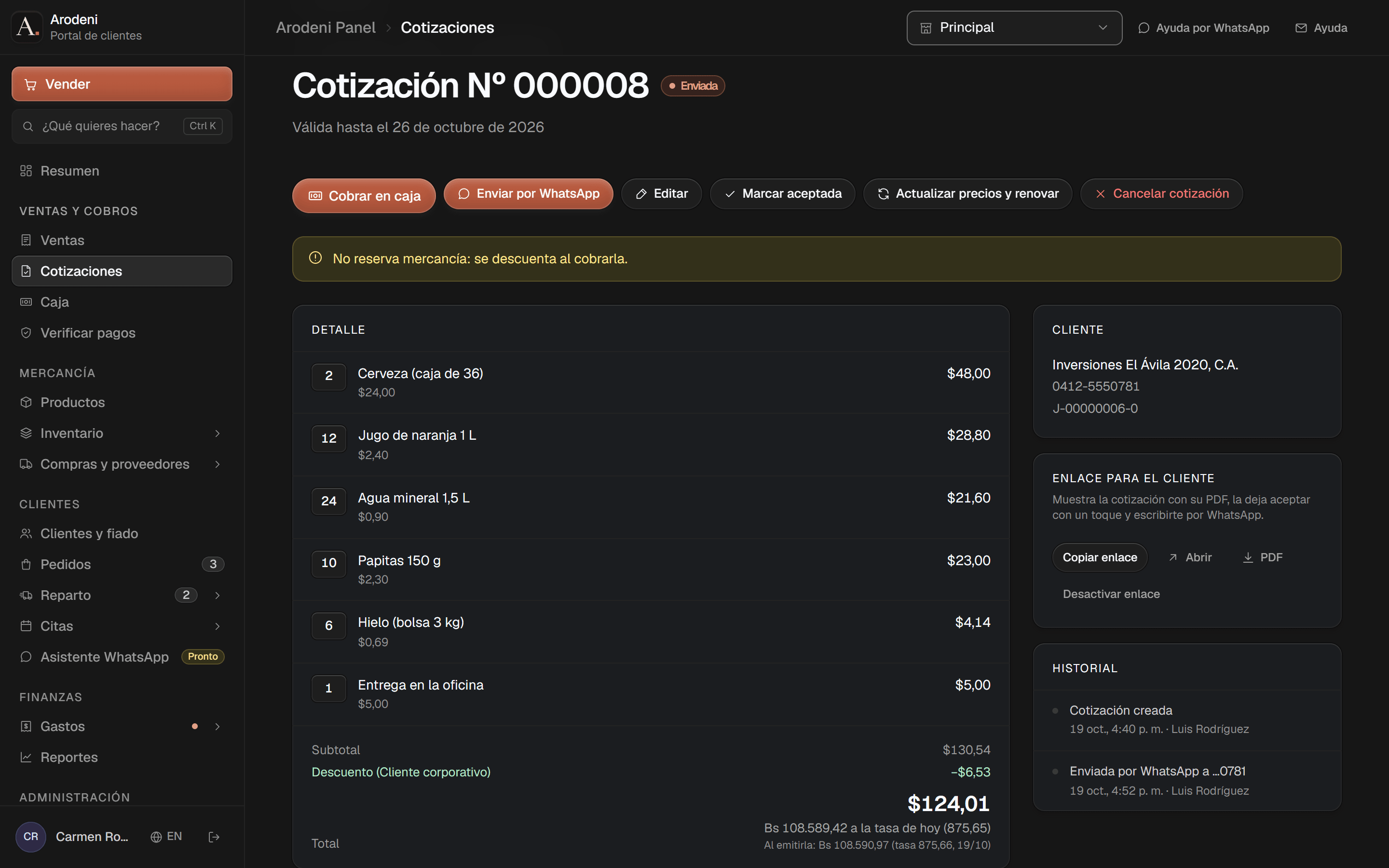Click the client phone 0412-5550781

1096,386
